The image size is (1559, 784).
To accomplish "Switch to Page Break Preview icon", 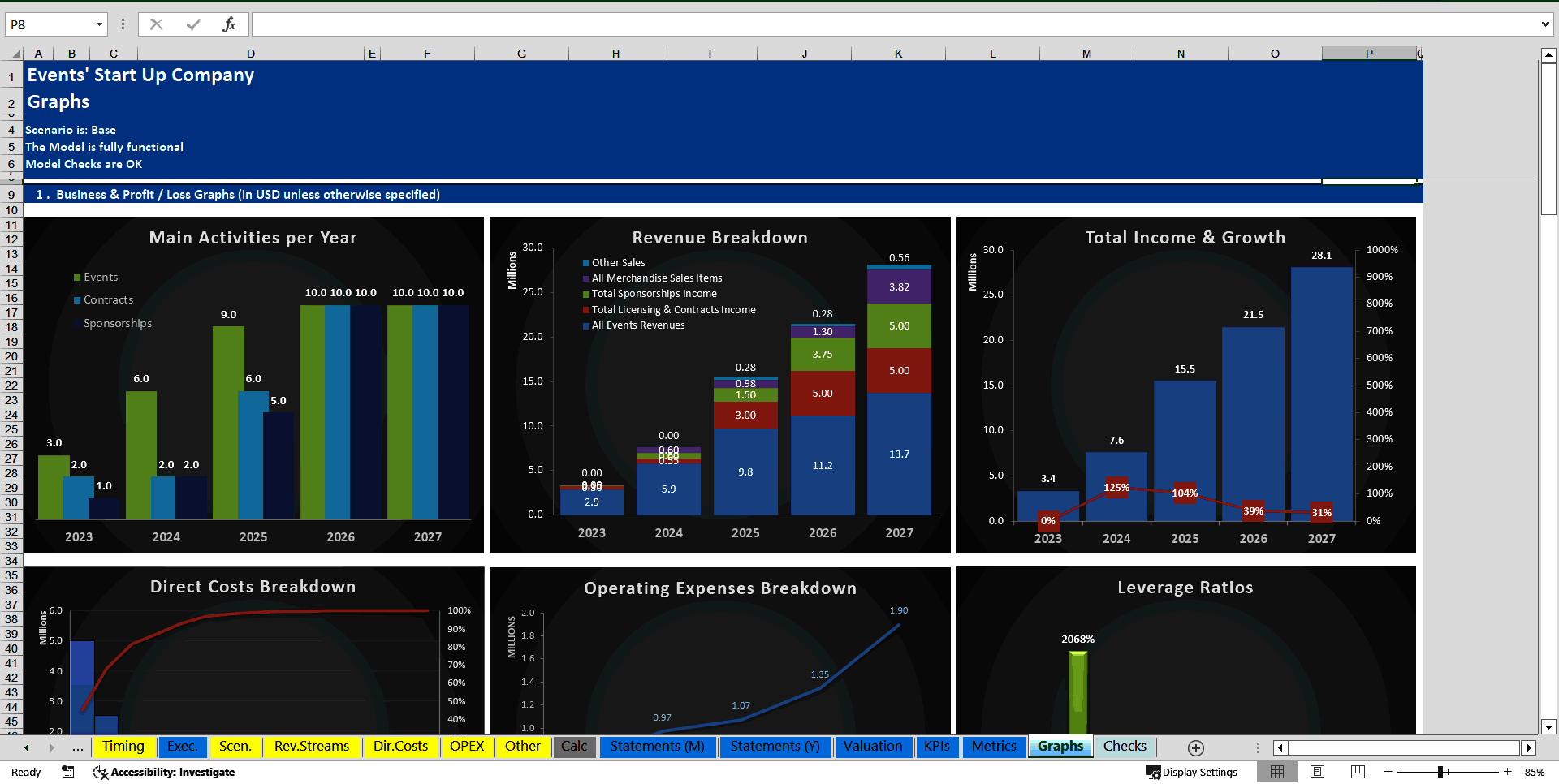I will [x=1358, y=772].
